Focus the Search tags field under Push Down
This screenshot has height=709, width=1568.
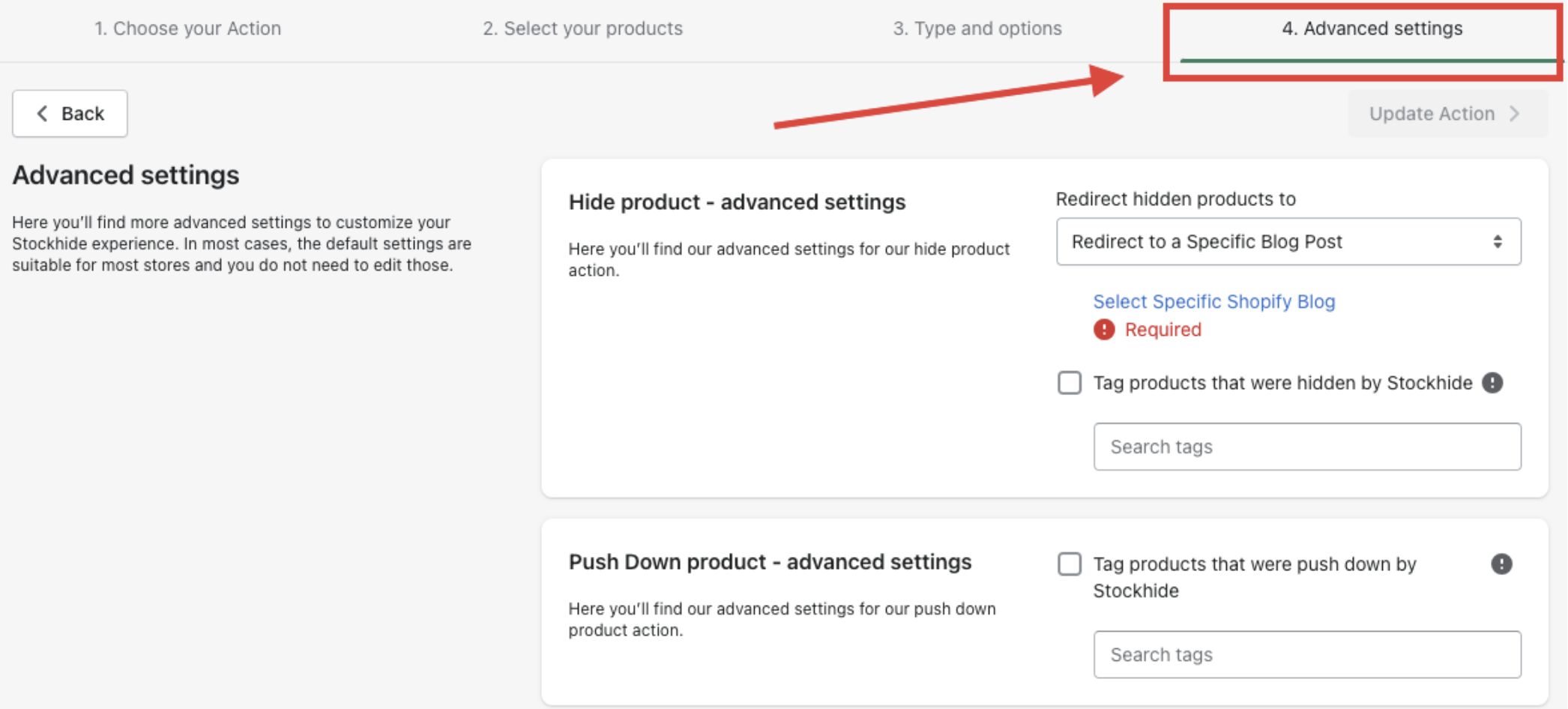click(x=1306, y=654)
